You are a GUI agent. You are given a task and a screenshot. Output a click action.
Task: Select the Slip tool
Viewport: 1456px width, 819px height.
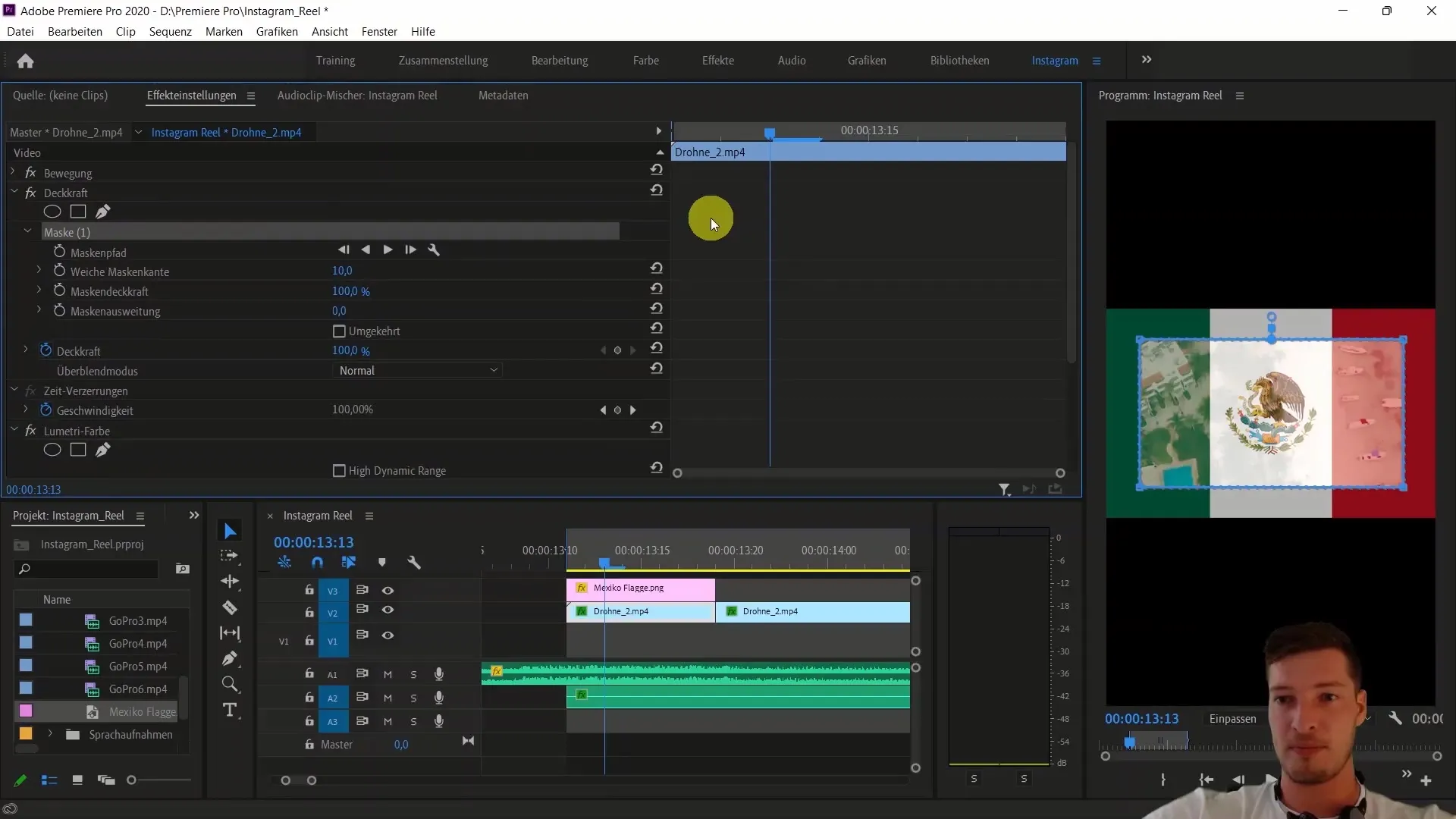pyautogui.click(x=230, y=633)
